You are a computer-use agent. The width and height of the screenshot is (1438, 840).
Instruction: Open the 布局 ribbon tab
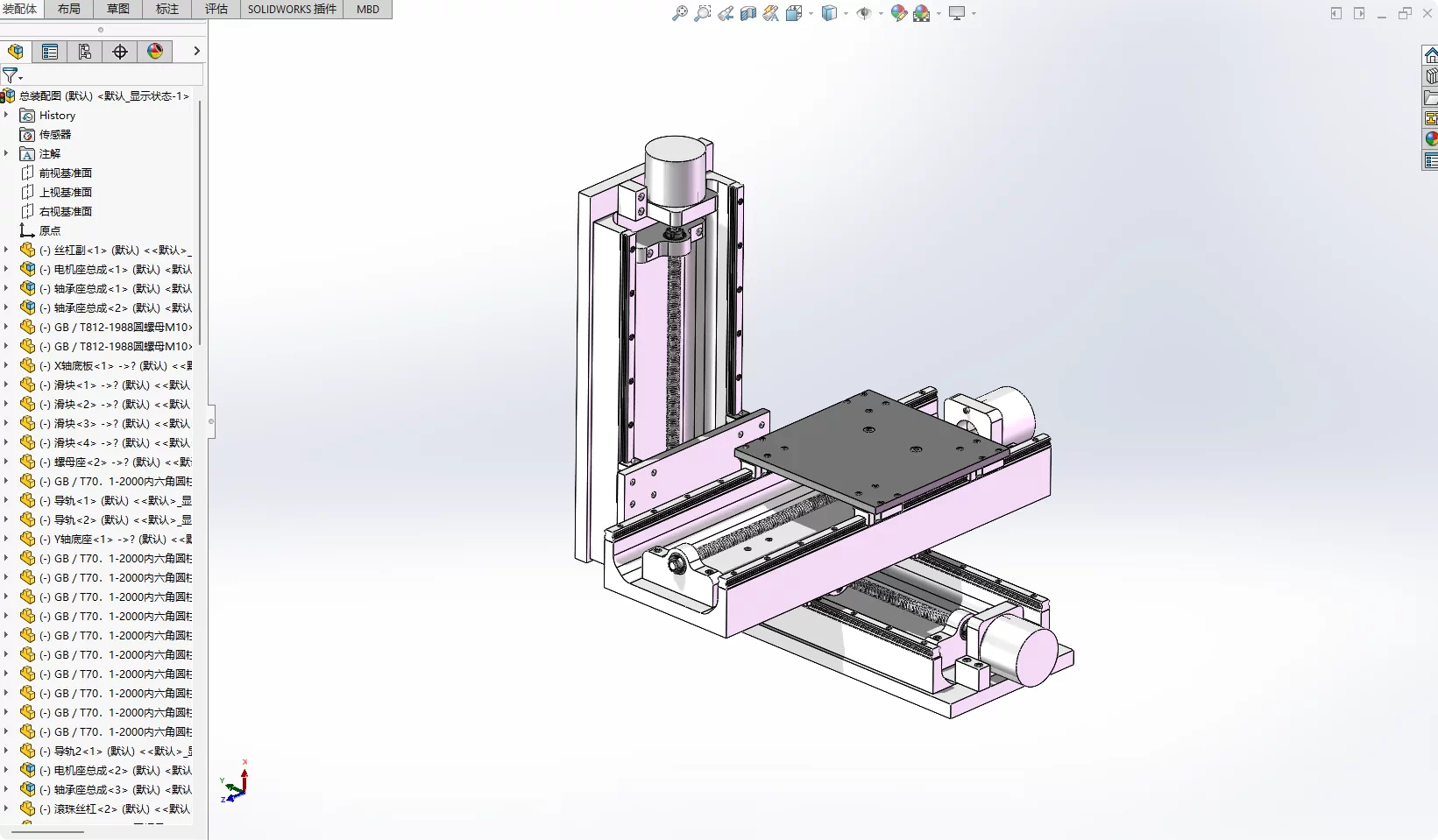(x=68, y=9)
